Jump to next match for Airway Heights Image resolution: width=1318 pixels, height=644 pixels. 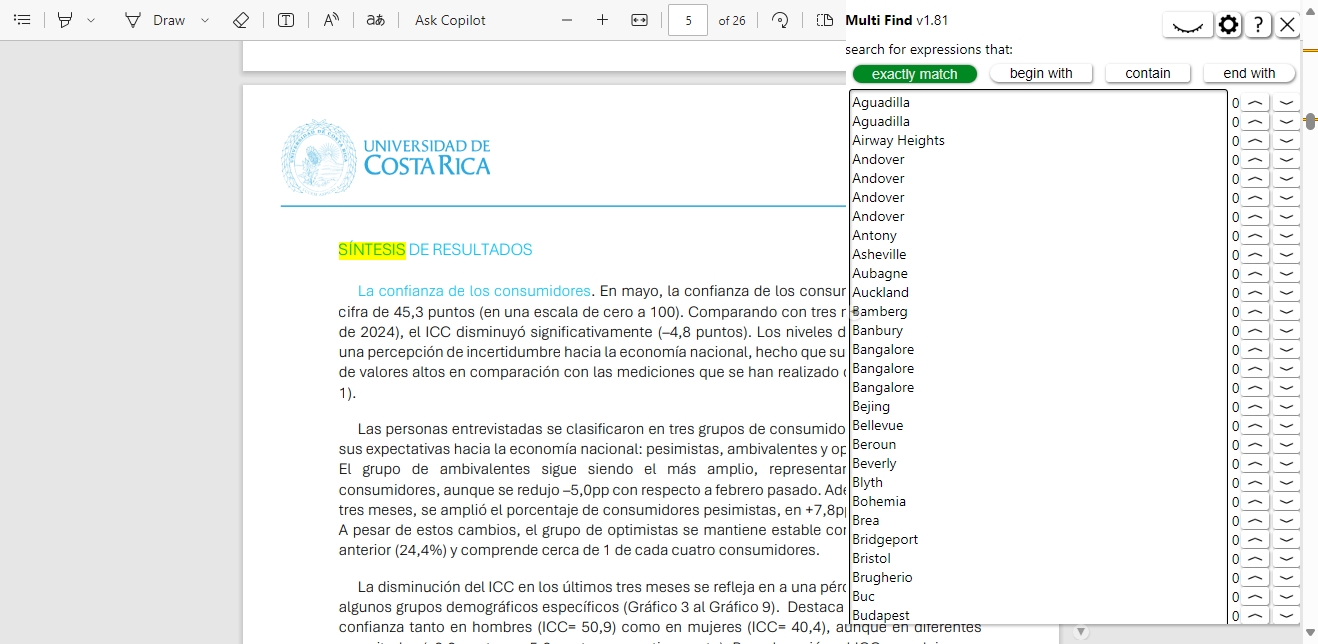coord(1286,141)
